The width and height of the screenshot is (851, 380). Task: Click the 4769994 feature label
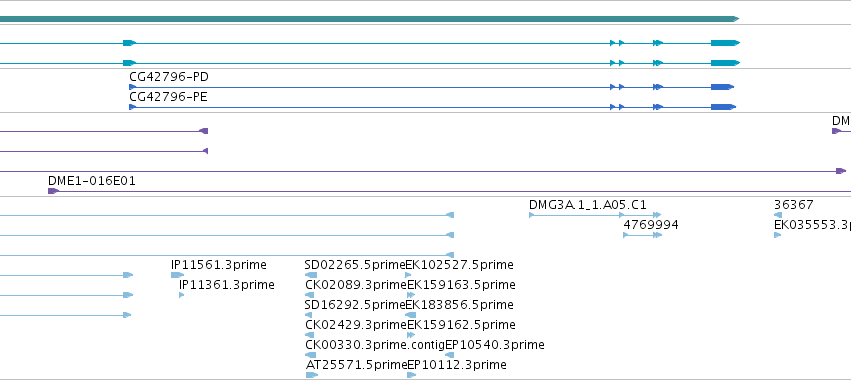click(x=651, y=225)
